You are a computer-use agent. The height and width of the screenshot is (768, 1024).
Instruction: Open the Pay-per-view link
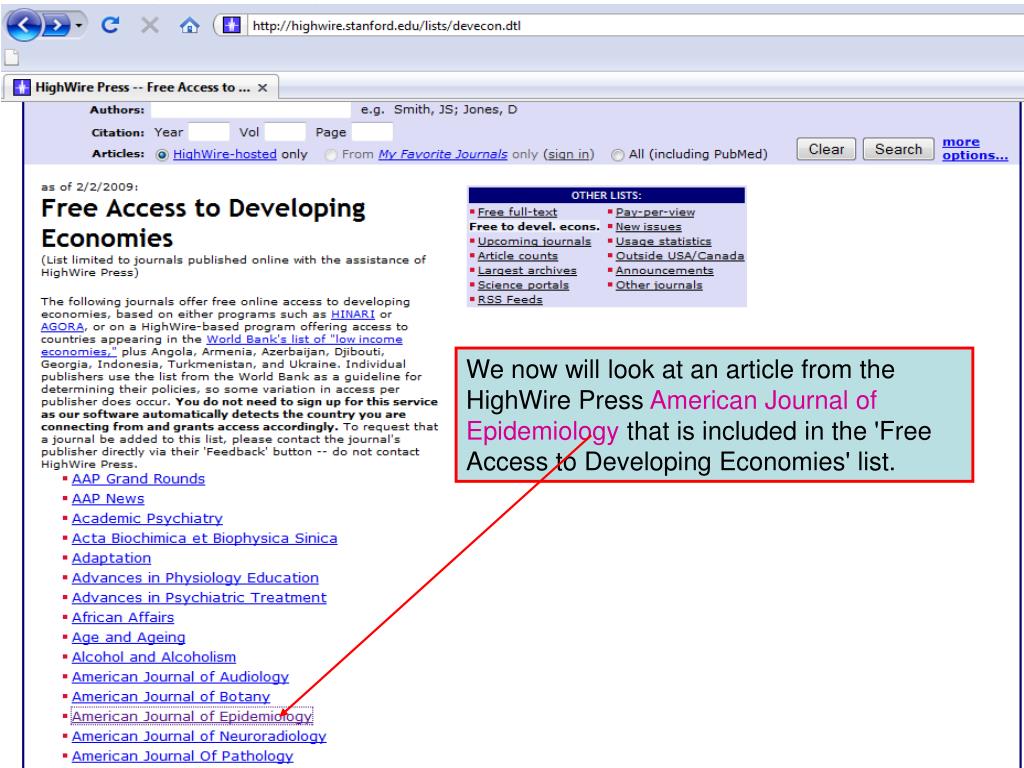pyautogui.click(x=655, y=212)
